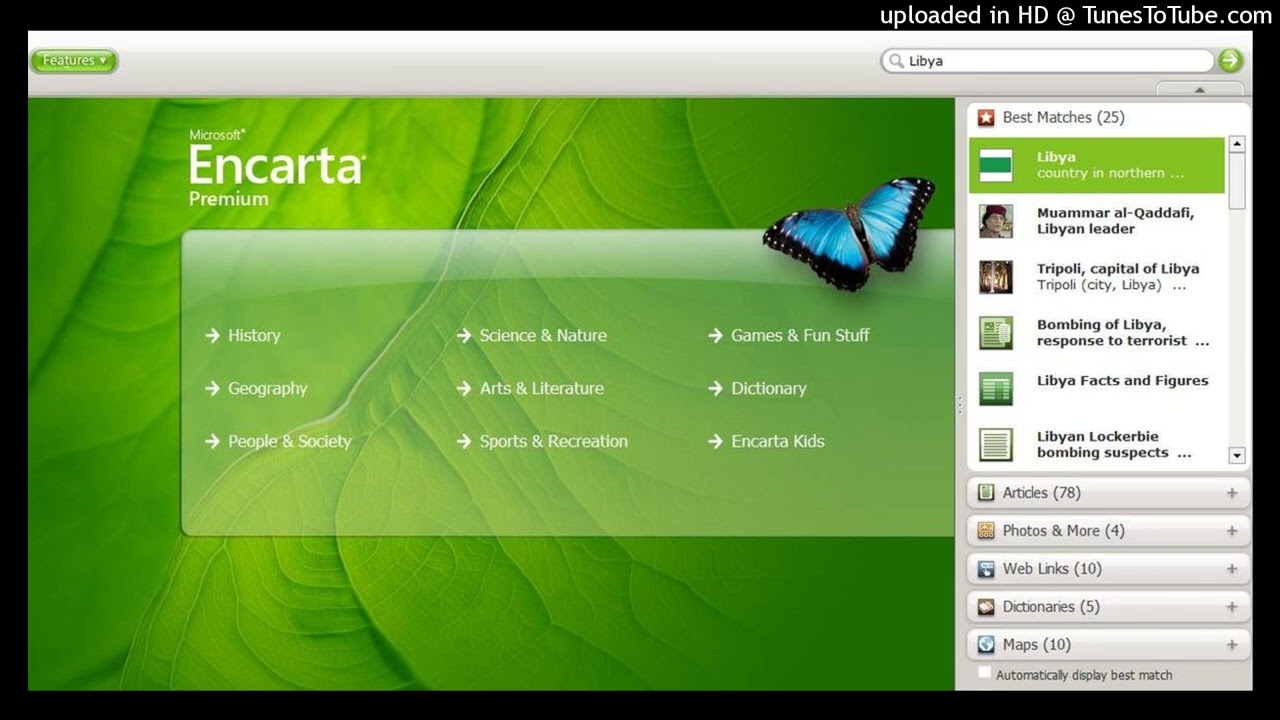
Task: Open Games & Fun Stuff
Action: pyautogui.click(x=800, y=336)
